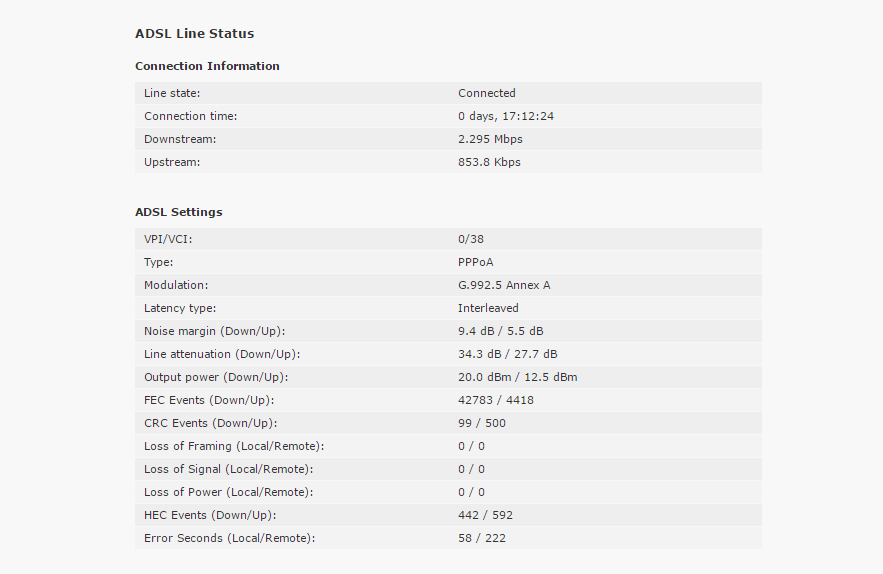Click the G.992.5 Annex A modulation value
This screenshot has height=574, width=883.
pos(504,285)
